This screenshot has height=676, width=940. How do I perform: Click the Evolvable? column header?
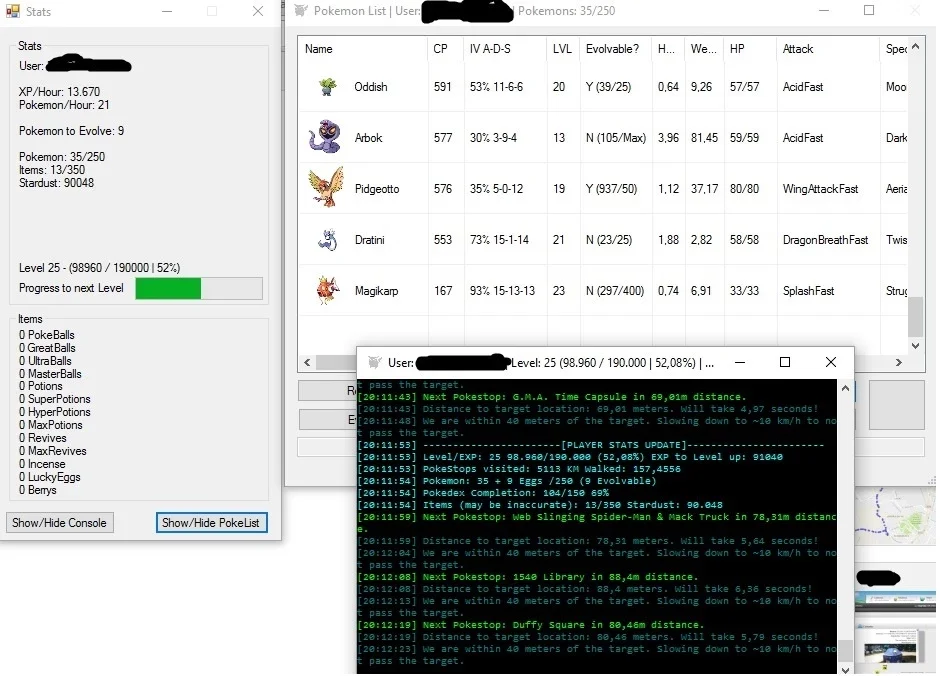click(615, 49)
